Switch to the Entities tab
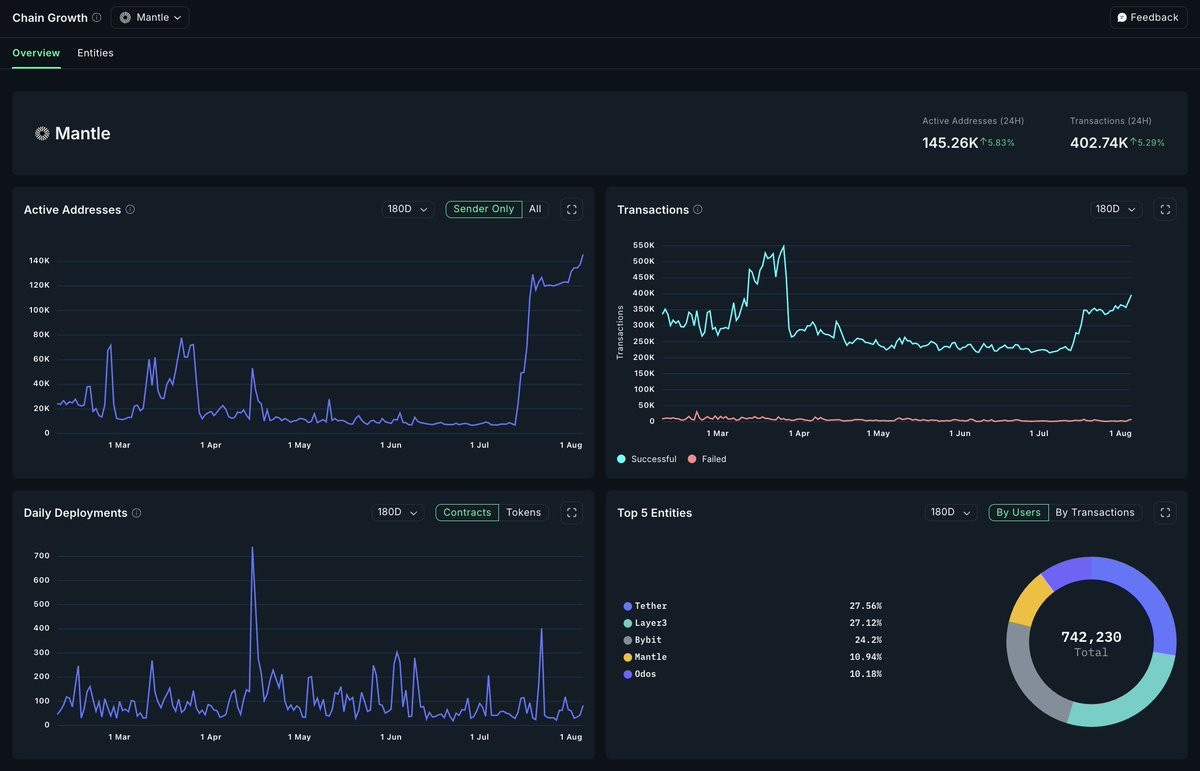Screen dimensions: 1200x771 point(95,53)
